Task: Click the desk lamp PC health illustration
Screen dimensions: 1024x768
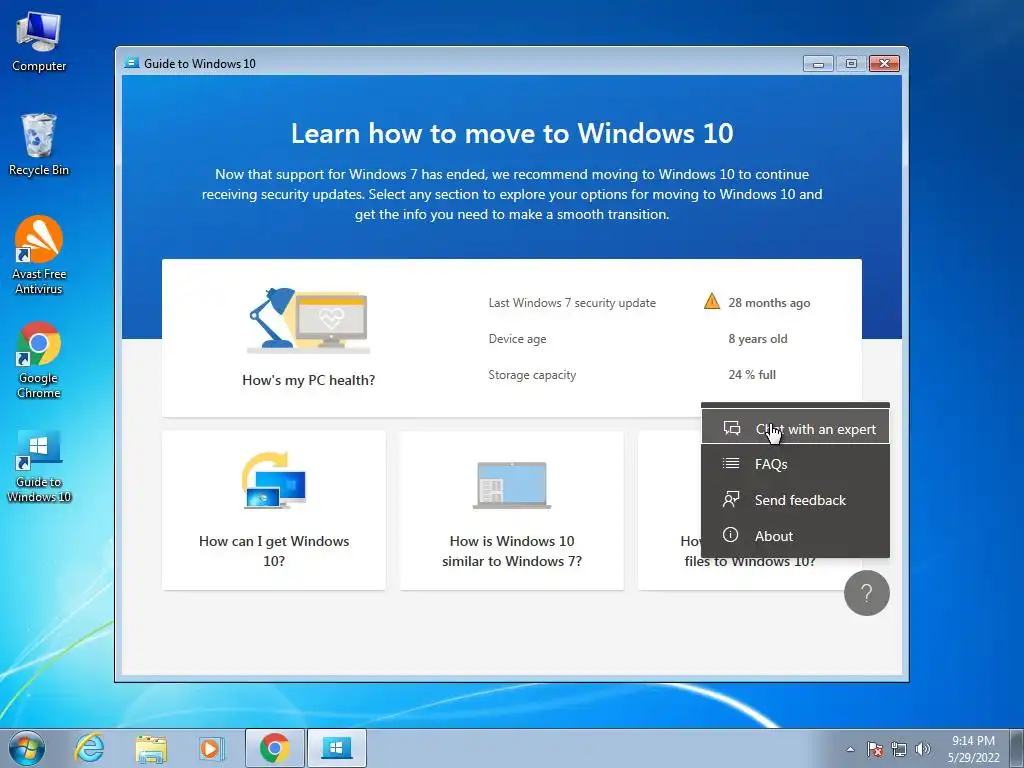Action: pyautogui.click(x=308, y=320)
